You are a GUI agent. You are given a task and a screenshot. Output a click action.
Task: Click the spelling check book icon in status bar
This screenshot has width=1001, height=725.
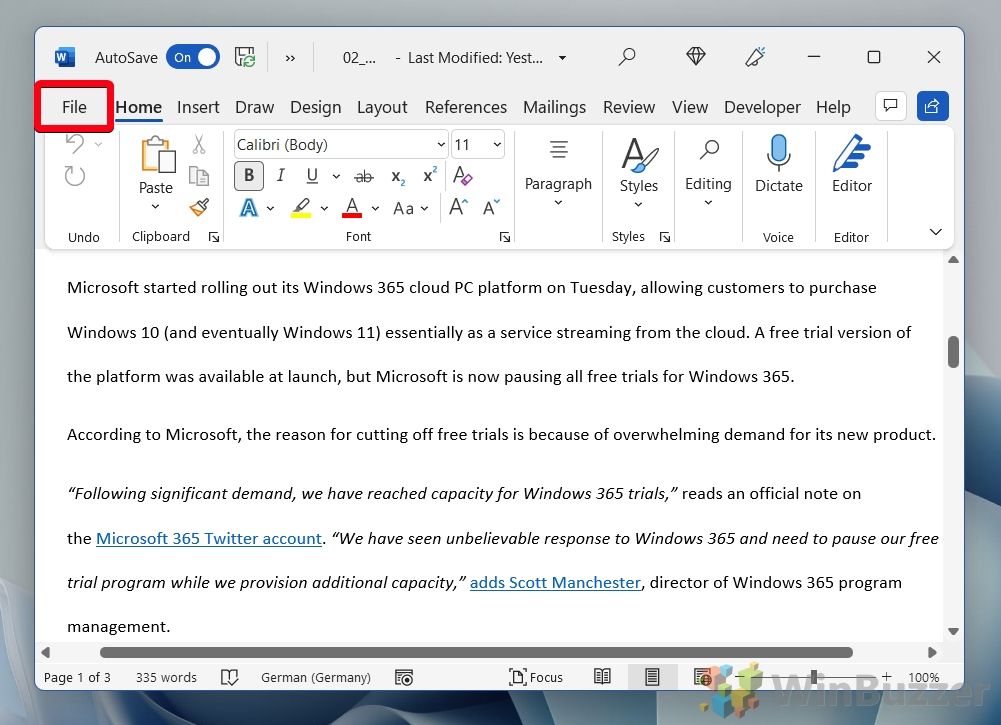point(229,677)
